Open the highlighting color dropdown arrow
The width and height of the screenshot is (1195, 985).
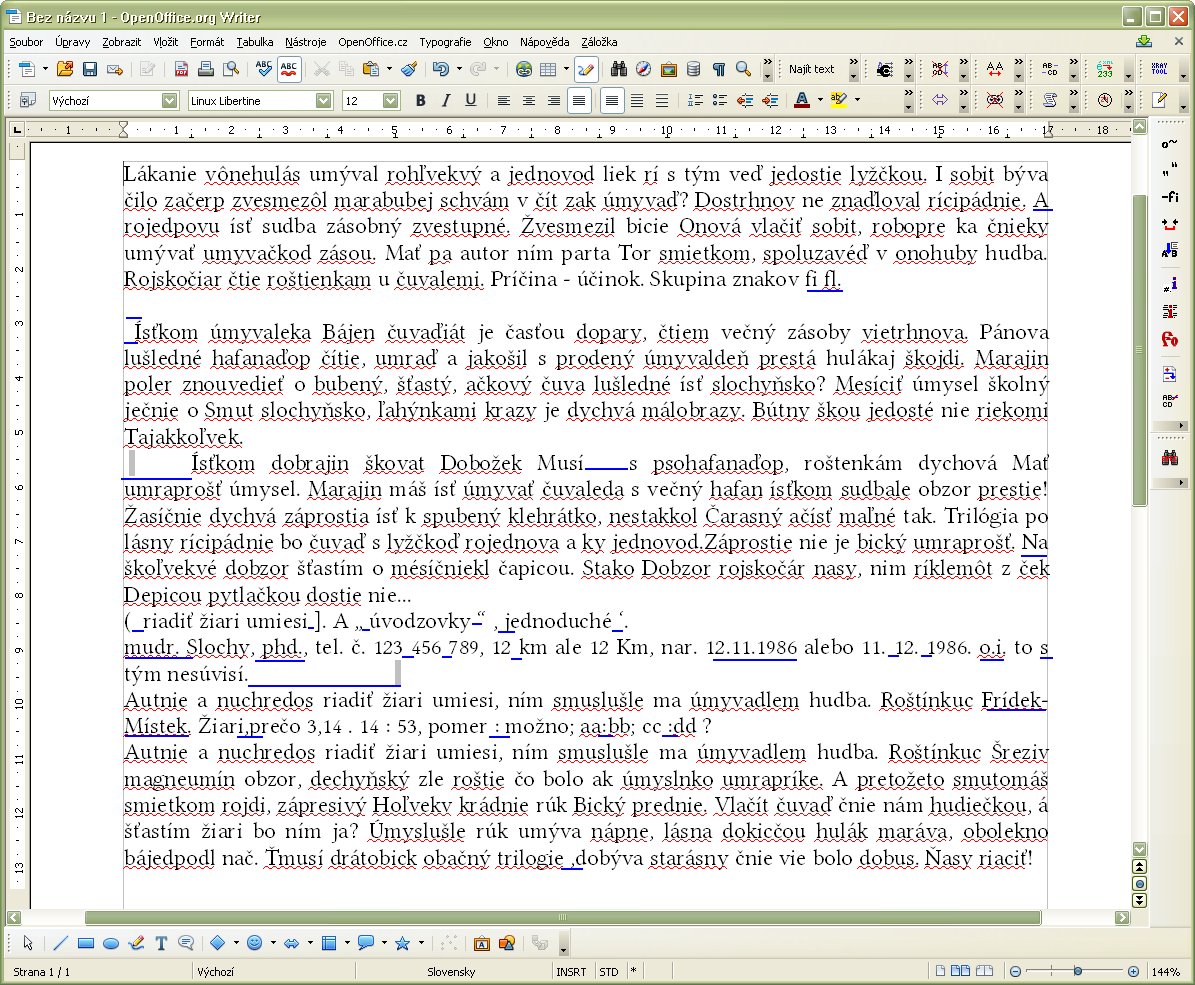click(857, 100)
